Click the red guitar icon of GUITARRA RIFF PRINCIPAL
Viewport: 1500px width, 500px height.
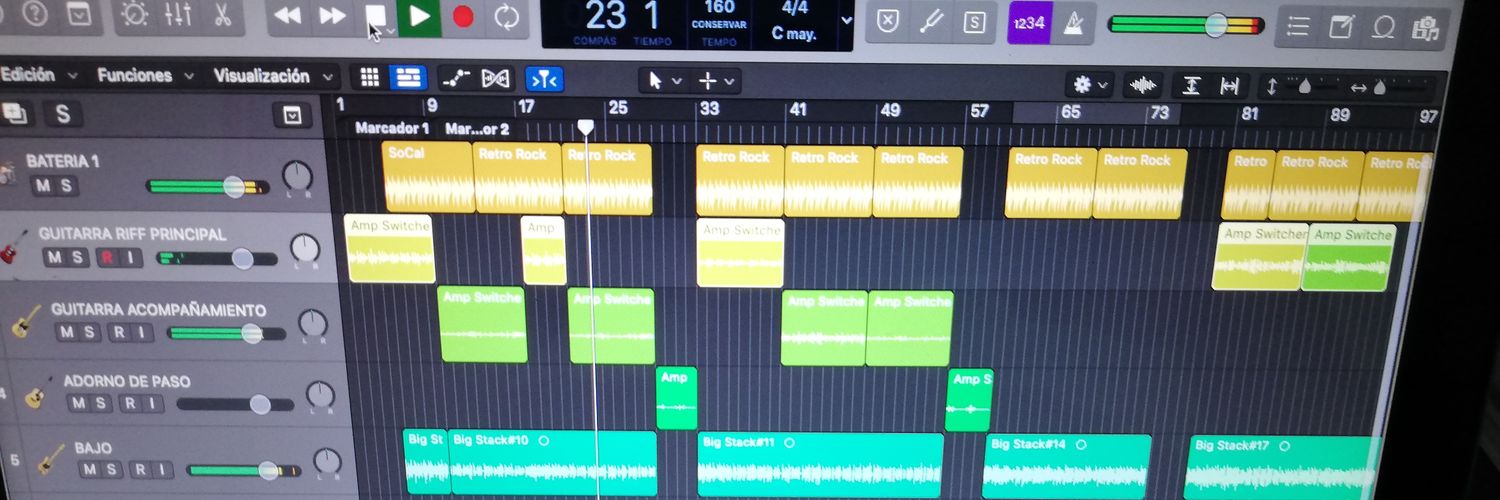11,245
